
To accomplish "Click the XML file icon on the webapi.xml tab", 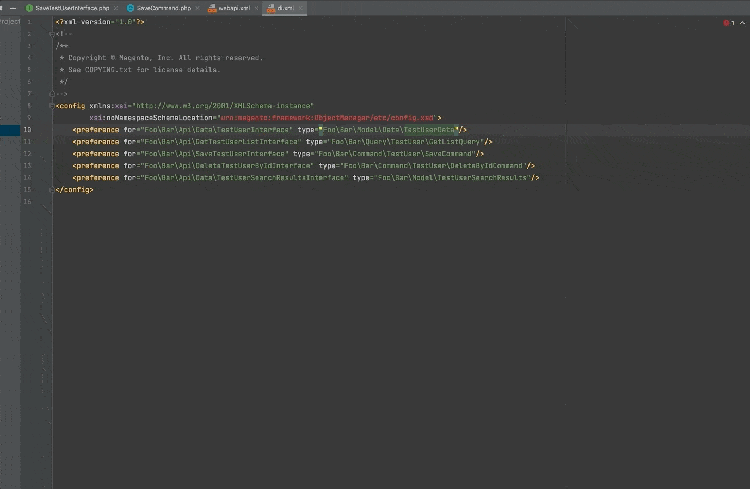I will click(x=212, y=7).
